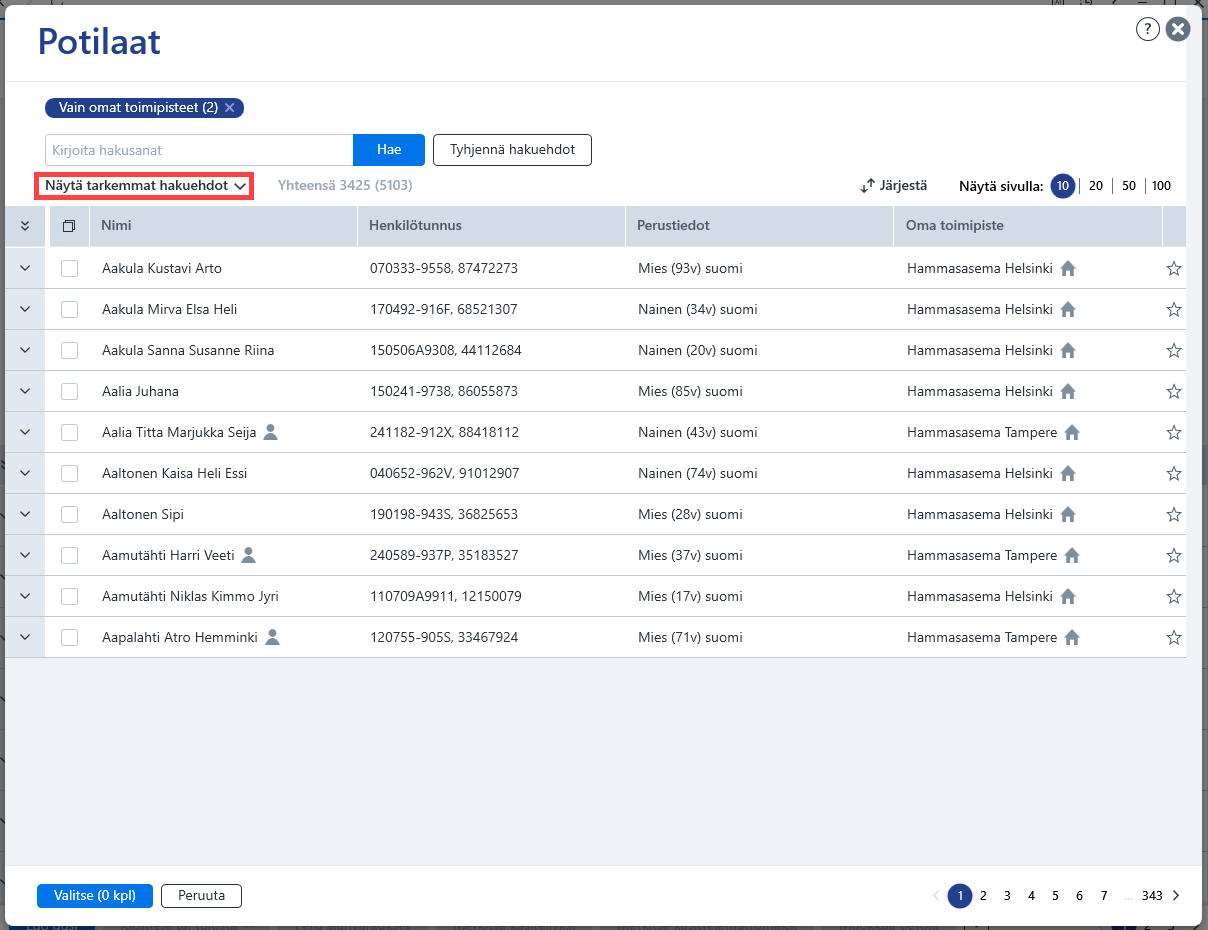1208x930 pixels.
Task: Go to page 2 of results
Action: (x=983, y=896)
